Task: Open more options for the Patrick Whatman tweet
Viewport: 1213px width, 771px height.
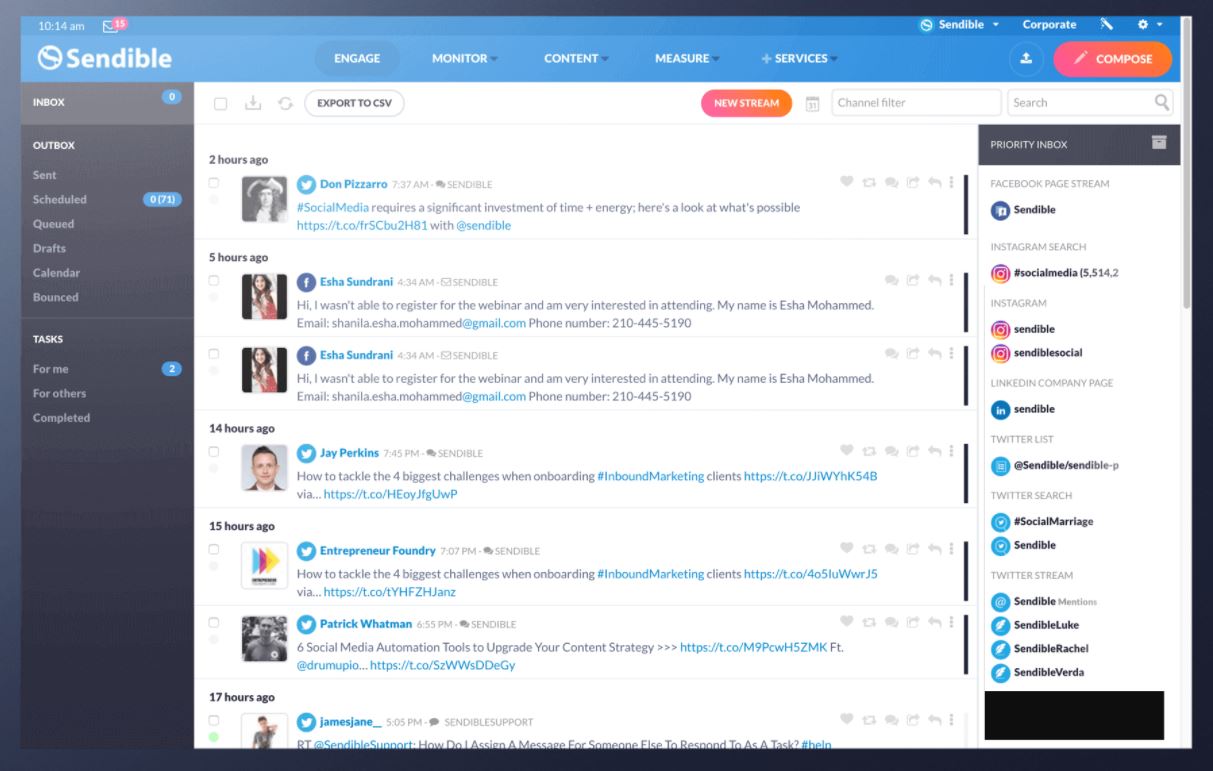Action: [951, 622]
